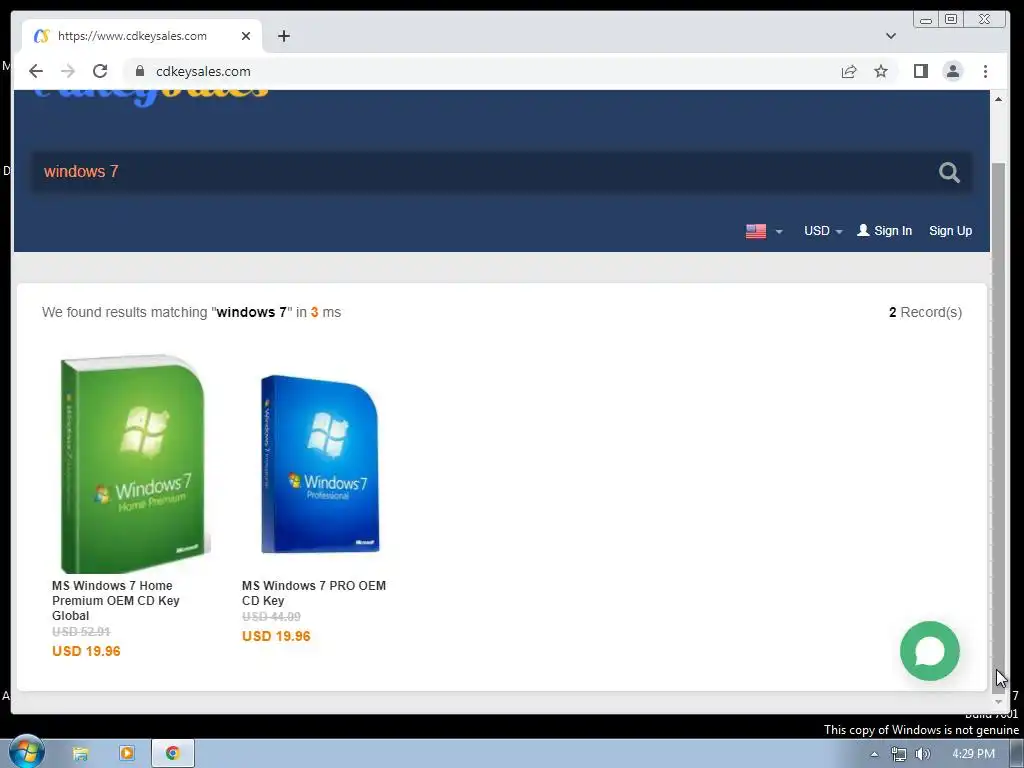Select Chrome in the taskbar
This screenshot has width=1024, height=768.
pyautogui.click(x=172, y=753)
